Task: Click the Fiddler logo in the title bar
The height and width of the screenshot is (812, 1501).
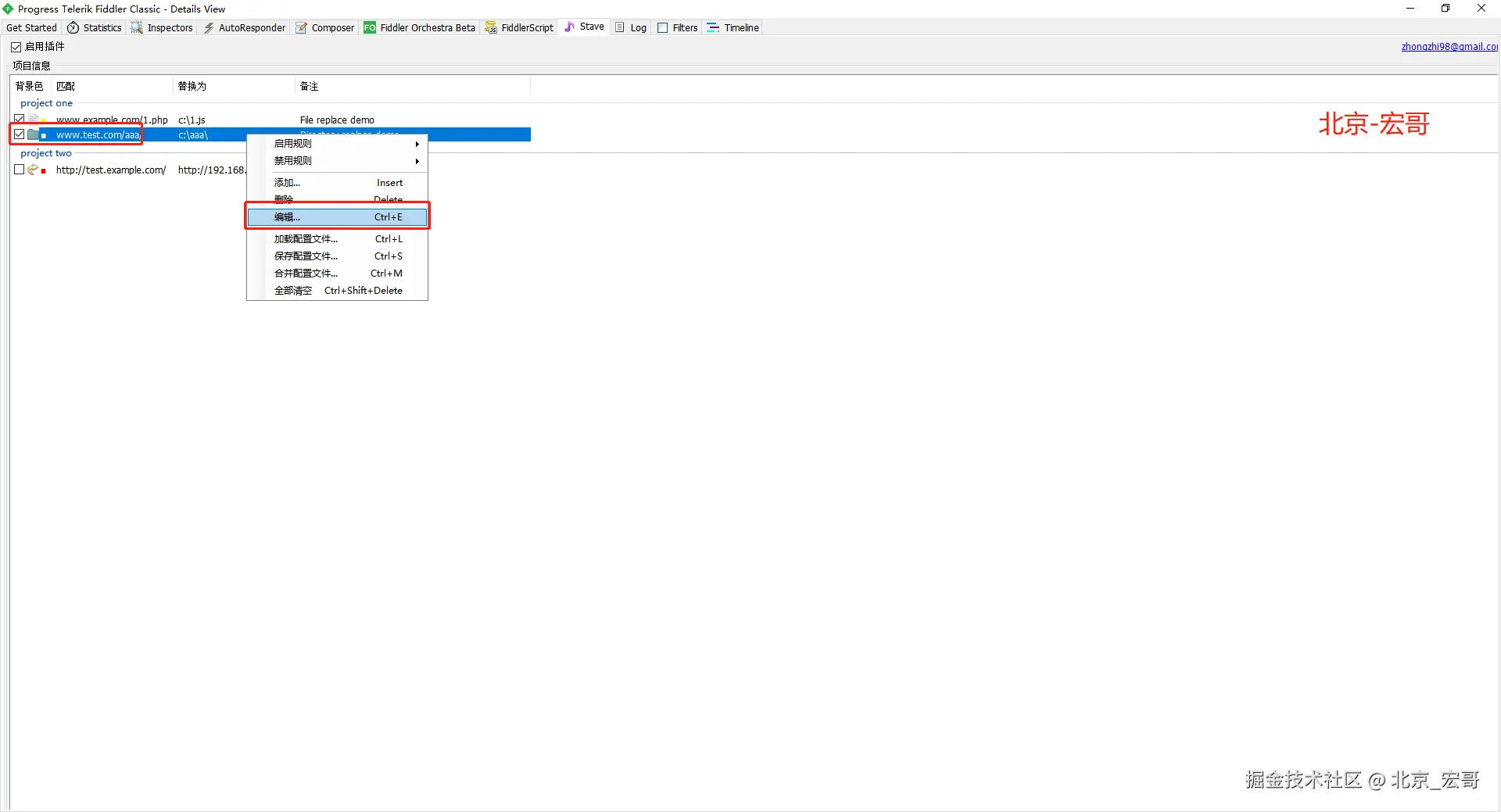Action: click(x=8, y=9)
